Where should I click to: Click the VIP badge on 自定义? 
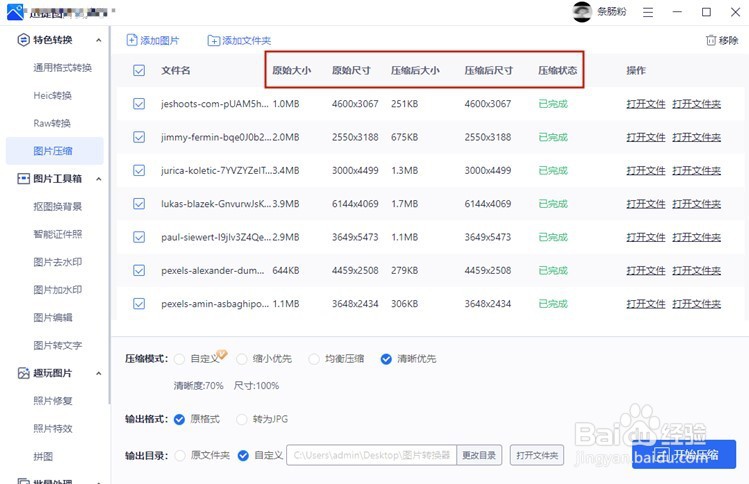click(x=222, y=354)
